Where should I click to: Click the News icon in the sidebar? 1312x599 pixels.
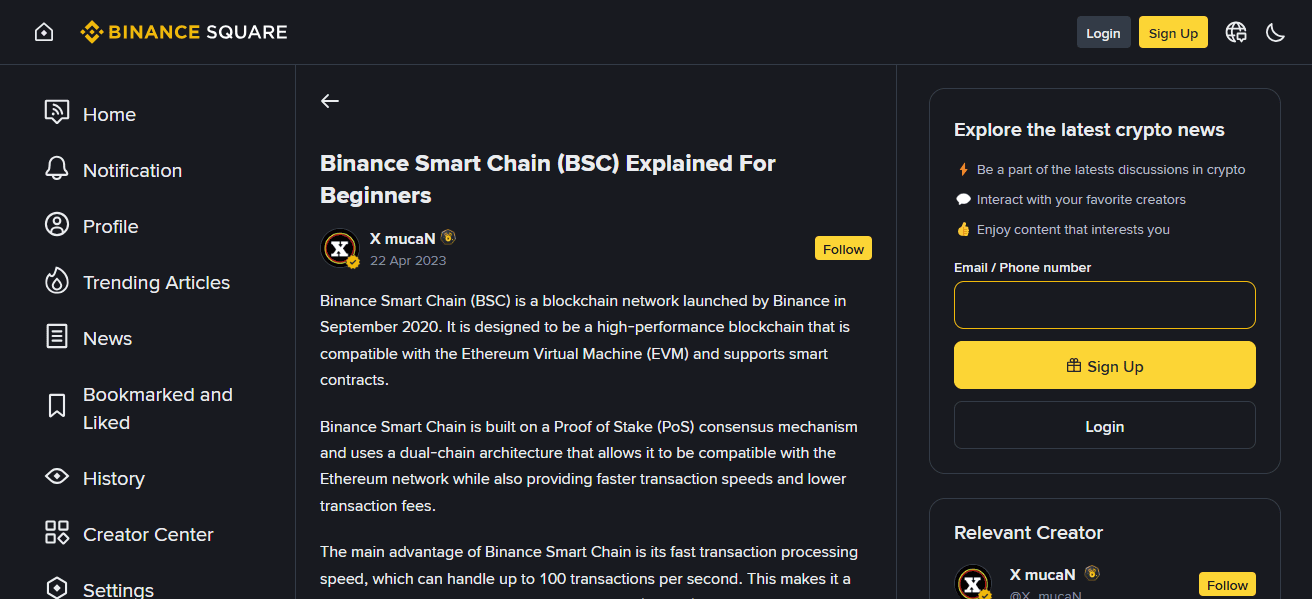coord(57,337)
